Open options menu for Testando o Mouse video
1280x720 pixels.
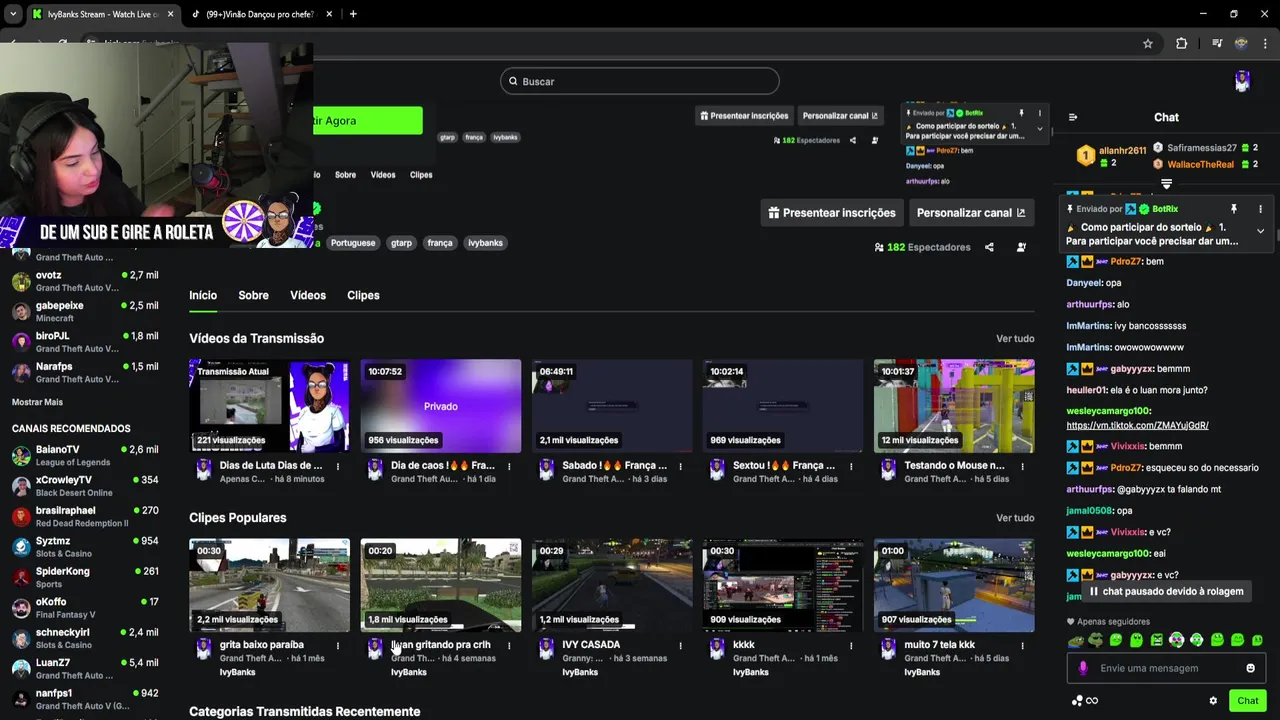[x=1022, y=466]
